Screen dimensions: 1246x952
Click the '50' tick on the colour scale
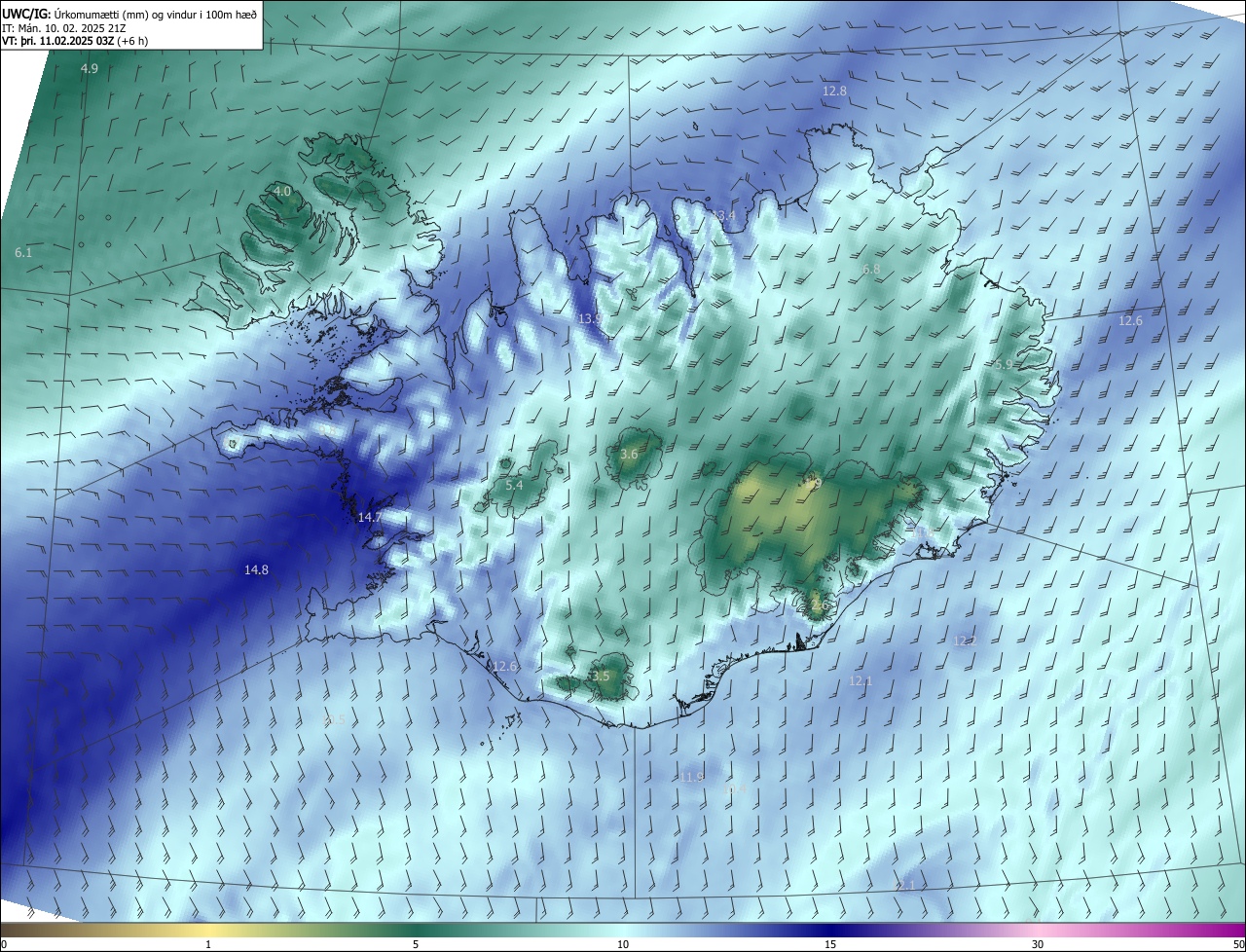pyautogui.click(x=1237, y=944)
